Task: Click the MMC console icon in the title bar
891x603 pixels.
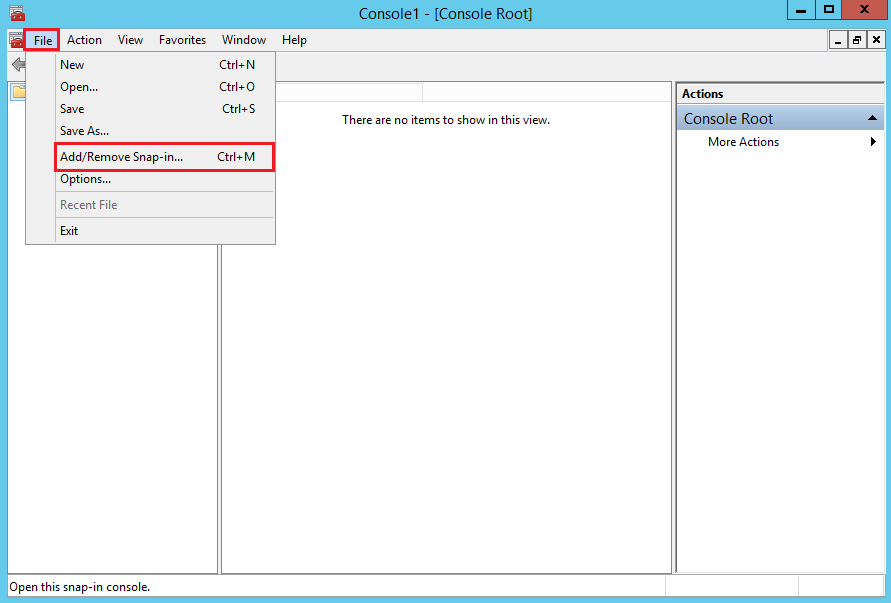Action: tap(16, 13)
